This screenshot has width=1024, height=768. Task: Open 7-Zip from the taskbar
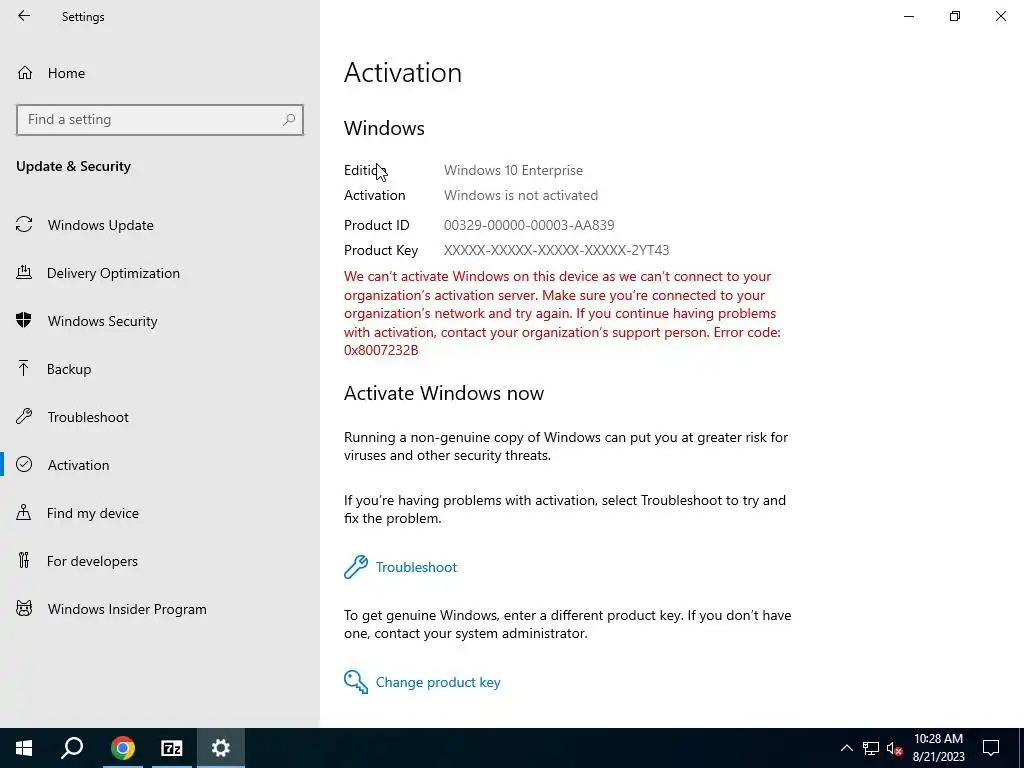(171, 748)
